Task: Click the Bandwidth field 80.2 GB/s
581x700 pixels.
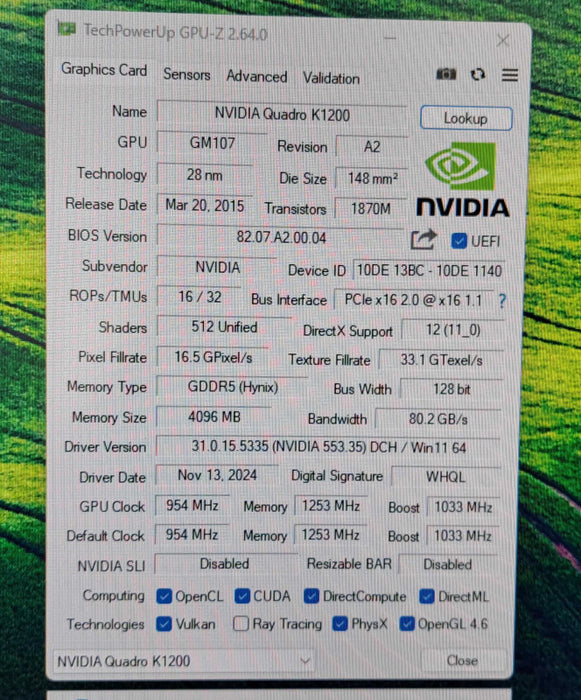Action: tap(438, 419)
